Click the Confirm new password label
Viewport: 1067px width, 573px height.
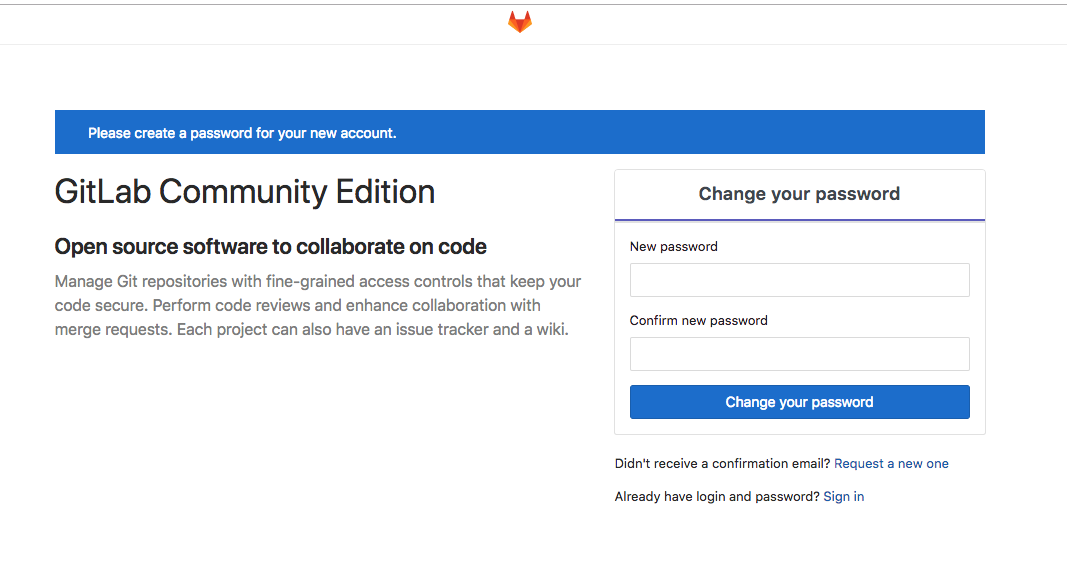pyautogui.click(x=698, y=321)
